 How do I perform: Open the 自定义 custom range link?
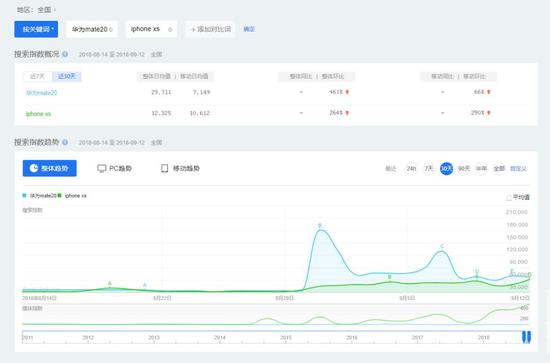[x=518, y=169]
